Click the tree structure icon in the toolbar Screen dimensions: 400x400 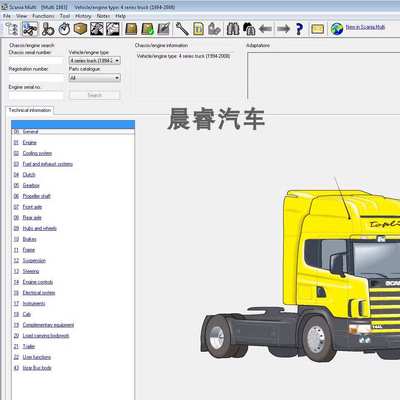click(x=12, y=29)
